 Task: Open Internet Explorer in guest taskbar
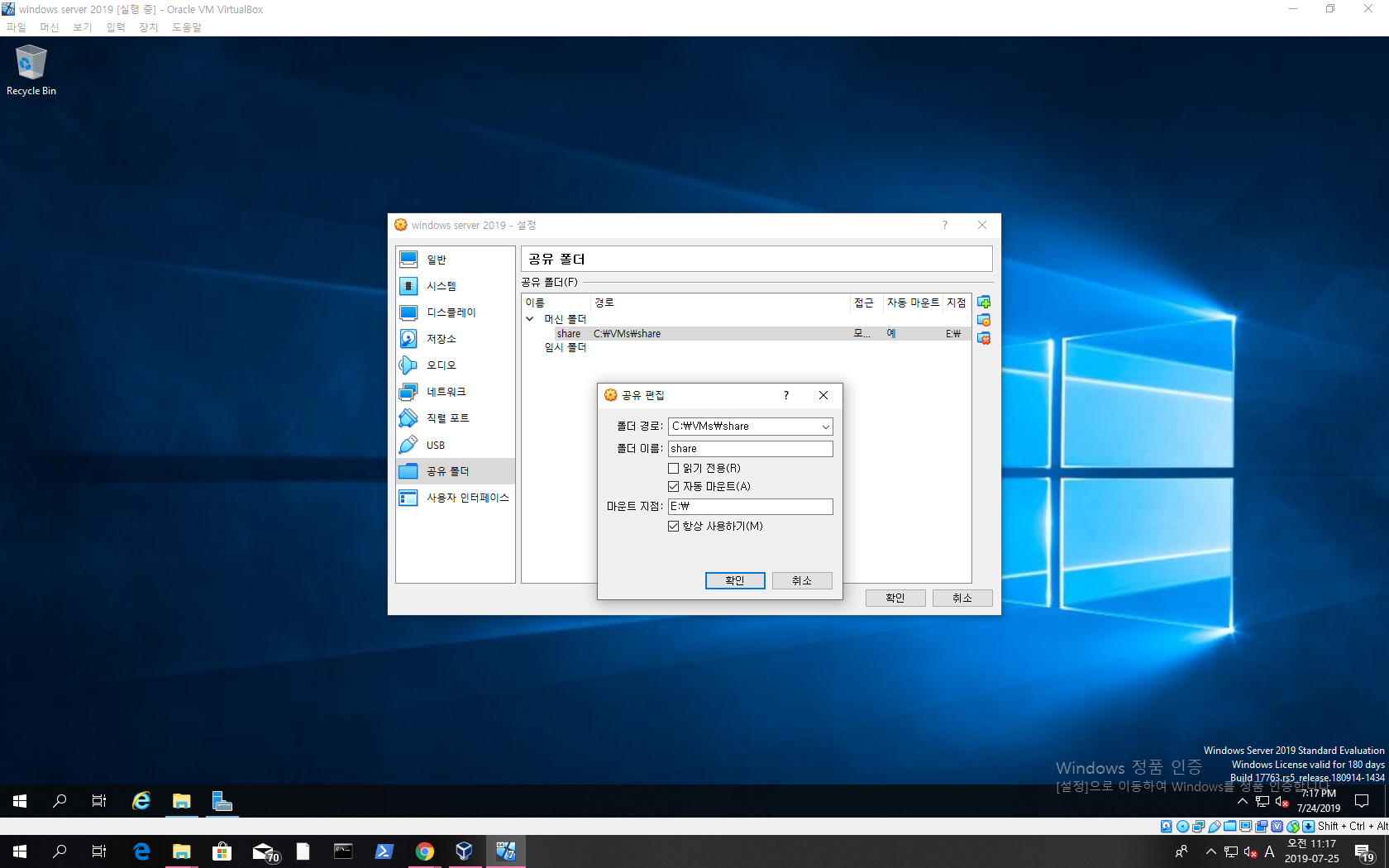tap(141, 801)
